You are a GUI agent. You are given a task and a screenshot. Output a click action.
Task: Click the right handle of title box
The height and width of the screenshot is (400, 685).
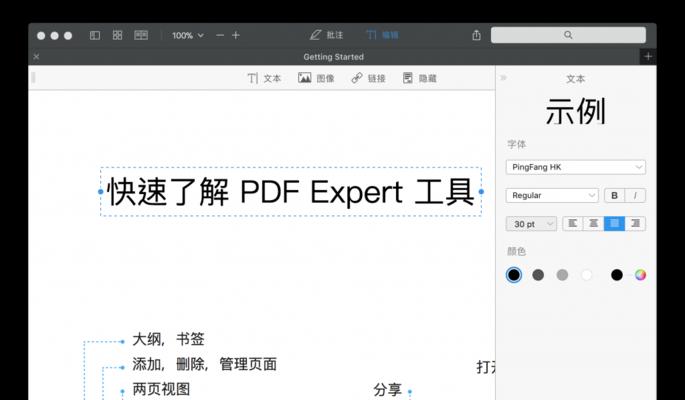point(481,192)
